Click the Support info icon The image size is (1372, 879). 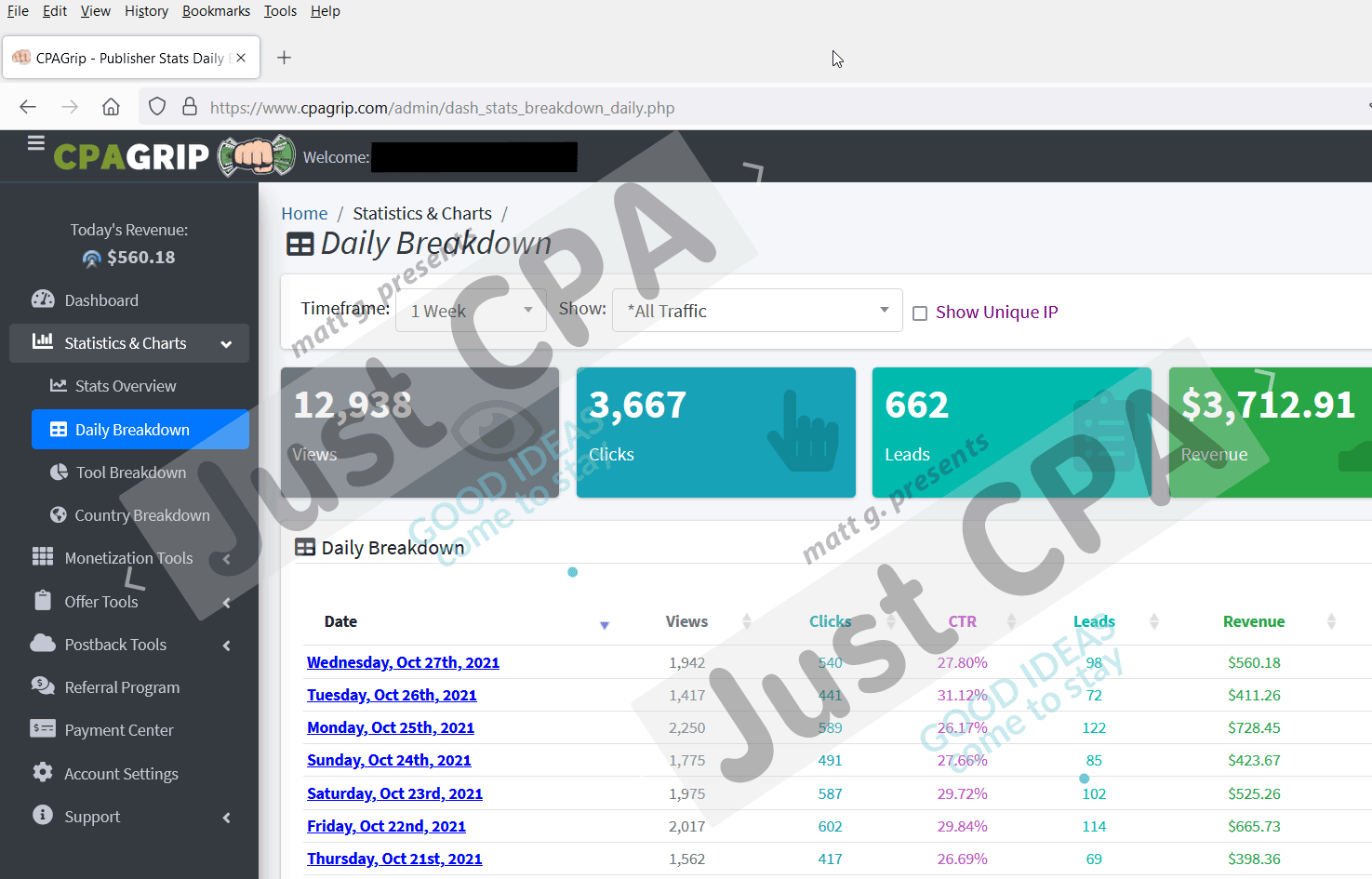(43, 815)
